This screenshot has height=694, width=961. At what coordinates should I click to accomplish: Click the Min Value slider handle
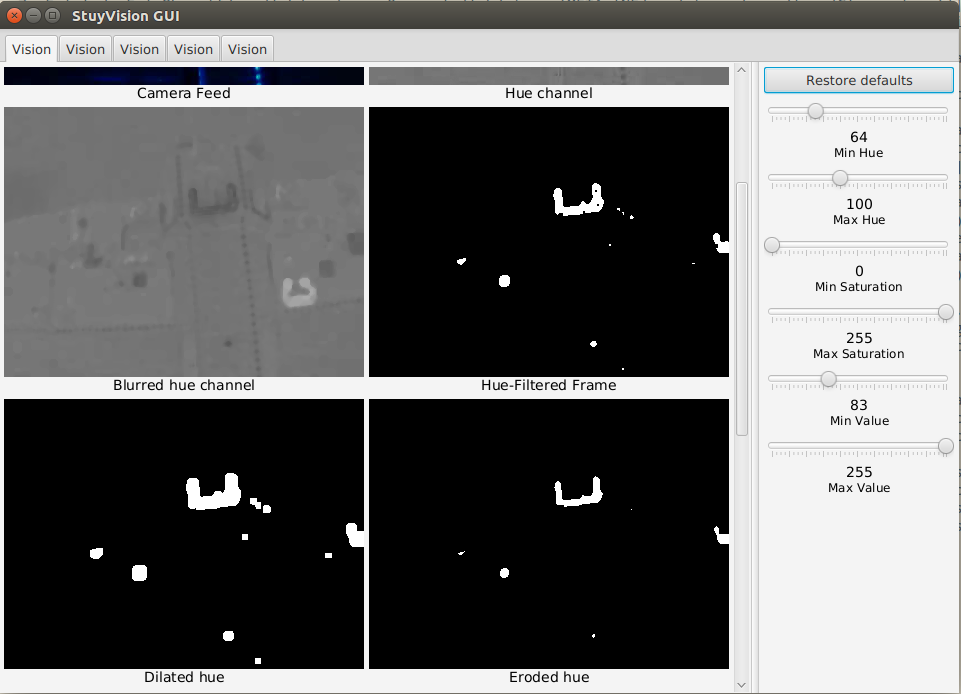coord(828,379)
